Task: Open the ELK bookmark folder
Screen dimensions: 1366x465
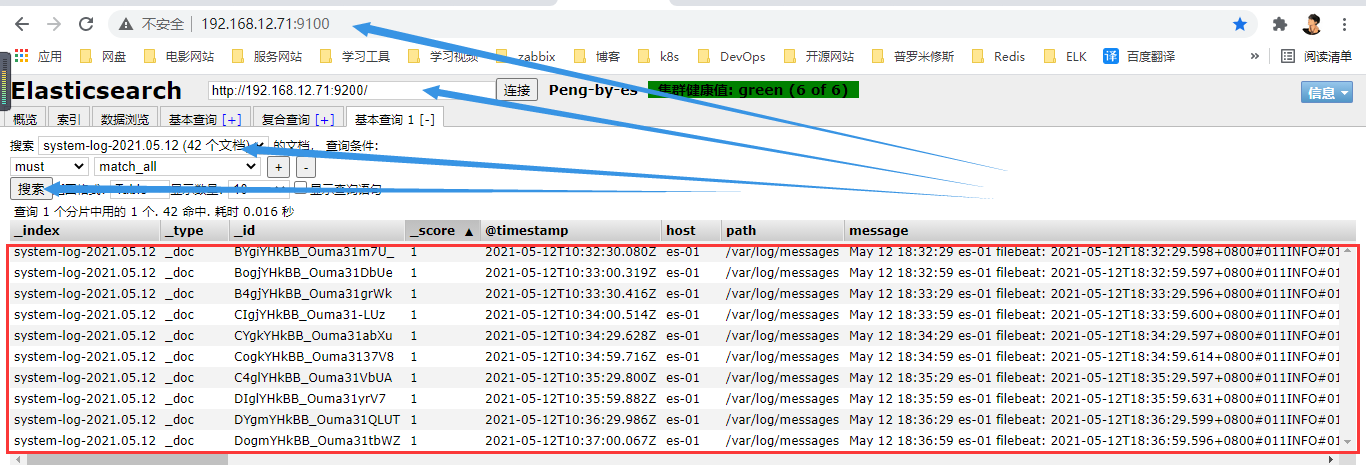Action: point(1065,56)
